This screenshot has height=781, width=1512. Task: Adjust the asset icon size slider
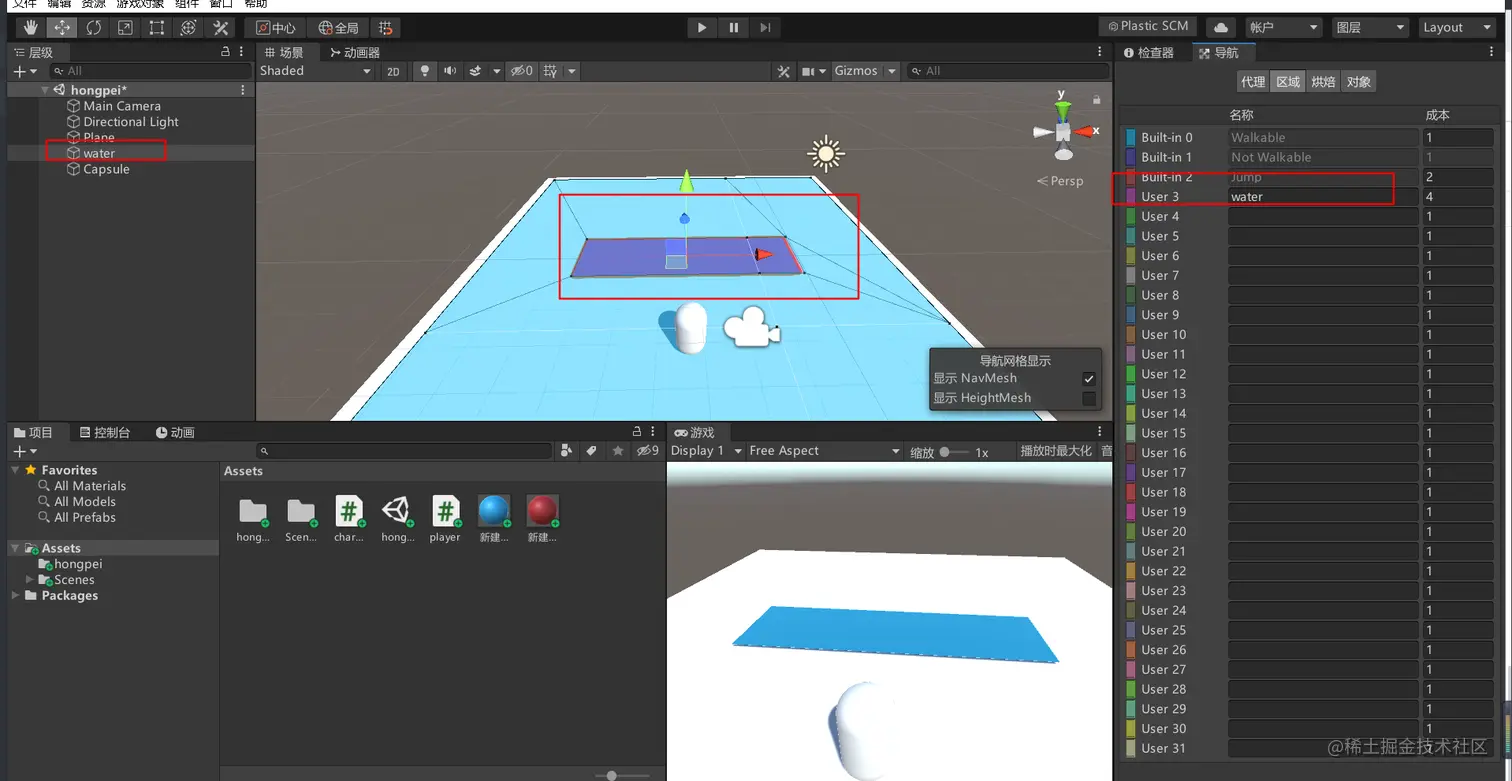pos(622,775)
